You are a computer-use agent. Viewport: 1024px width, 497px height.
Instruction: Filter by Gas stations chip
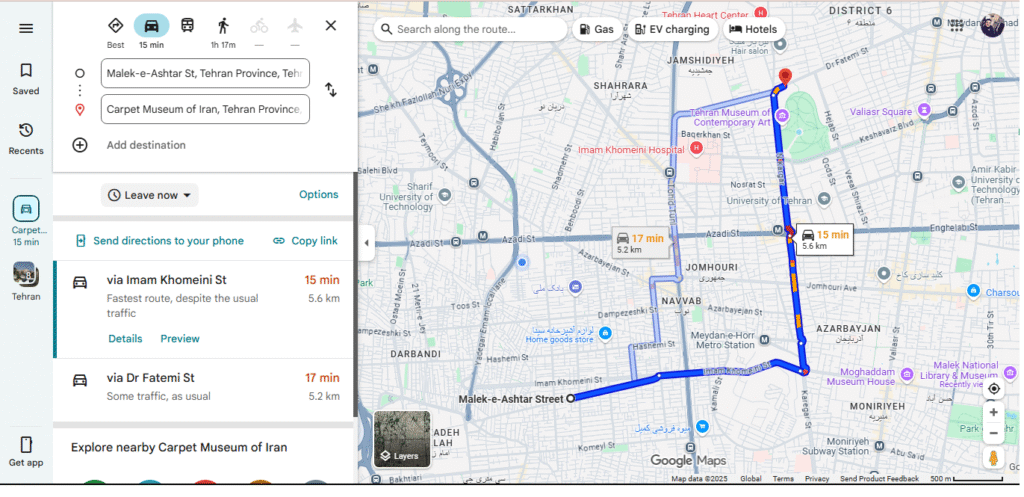coord(597,29)
